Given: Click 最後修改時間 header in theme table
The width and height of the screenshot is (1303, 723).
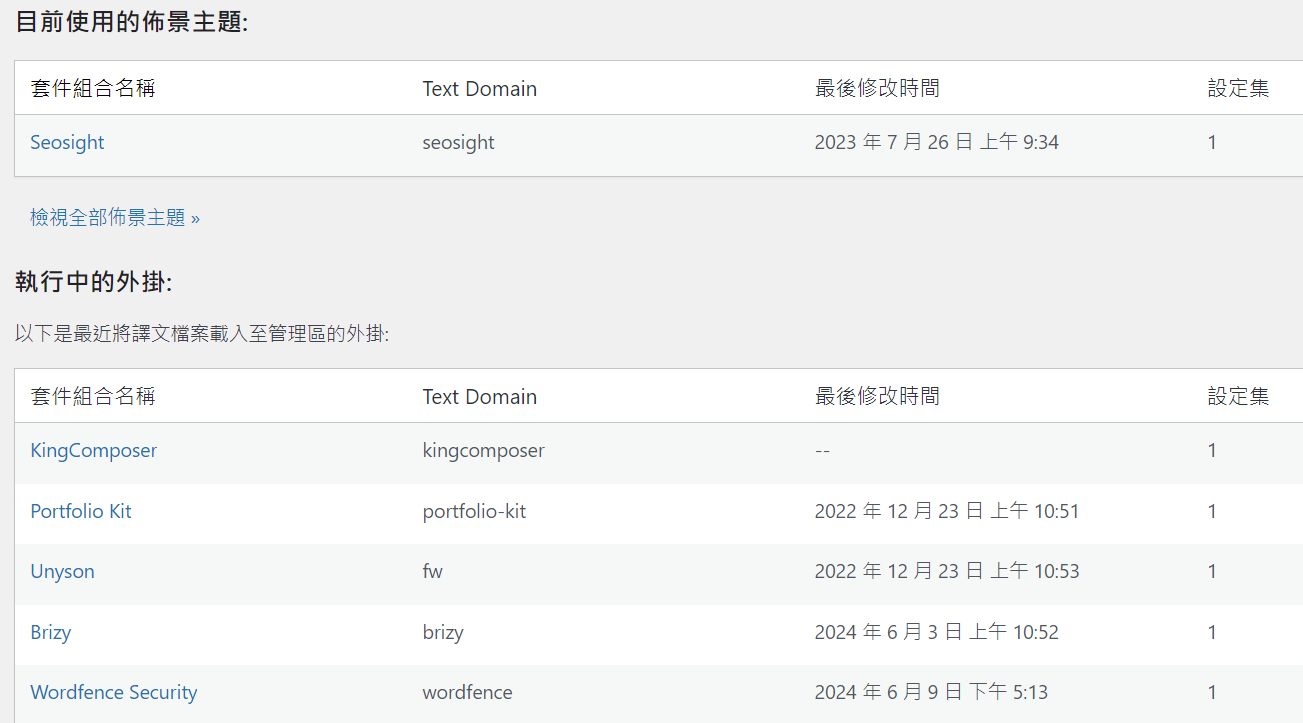Looking at the screenshot, I should [877, 88].
